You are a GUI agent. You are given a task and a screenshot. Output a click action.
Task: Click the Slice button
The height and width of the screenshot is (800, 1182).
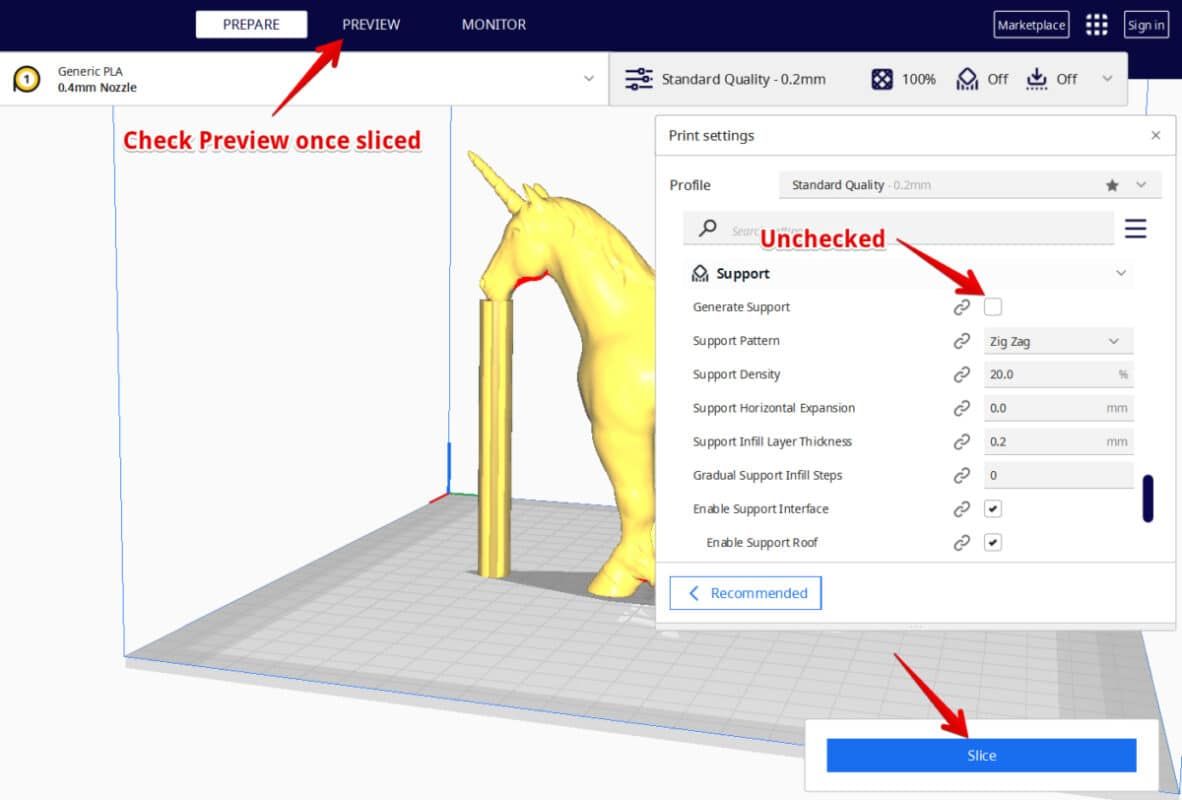[981, 755]
